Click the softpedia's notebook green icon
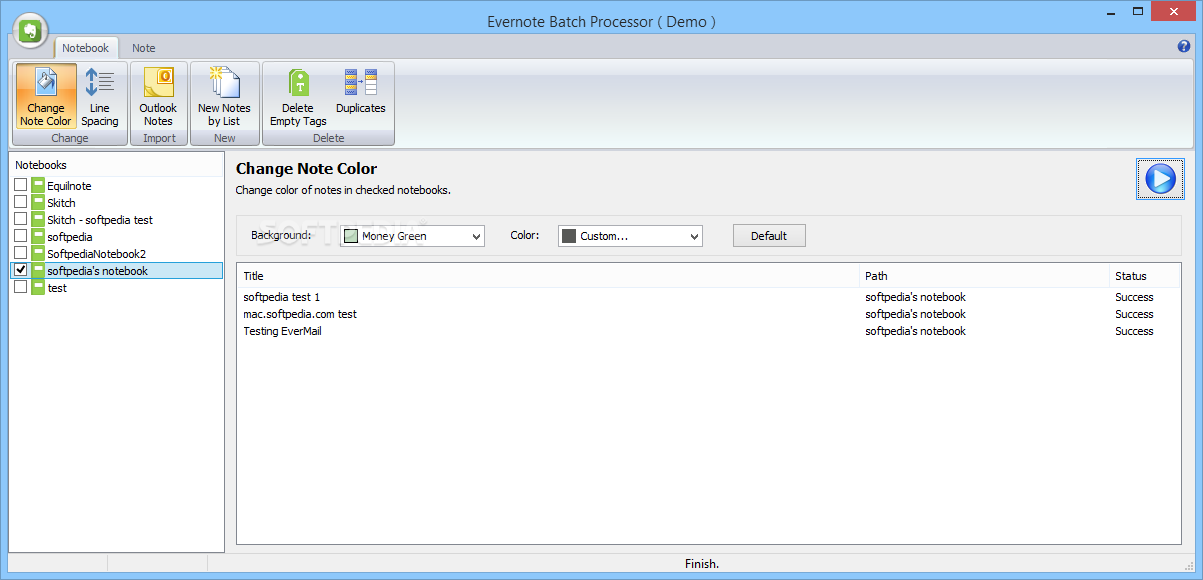The height and width of the screenshot is (580, 1203). tap(38, 270)
